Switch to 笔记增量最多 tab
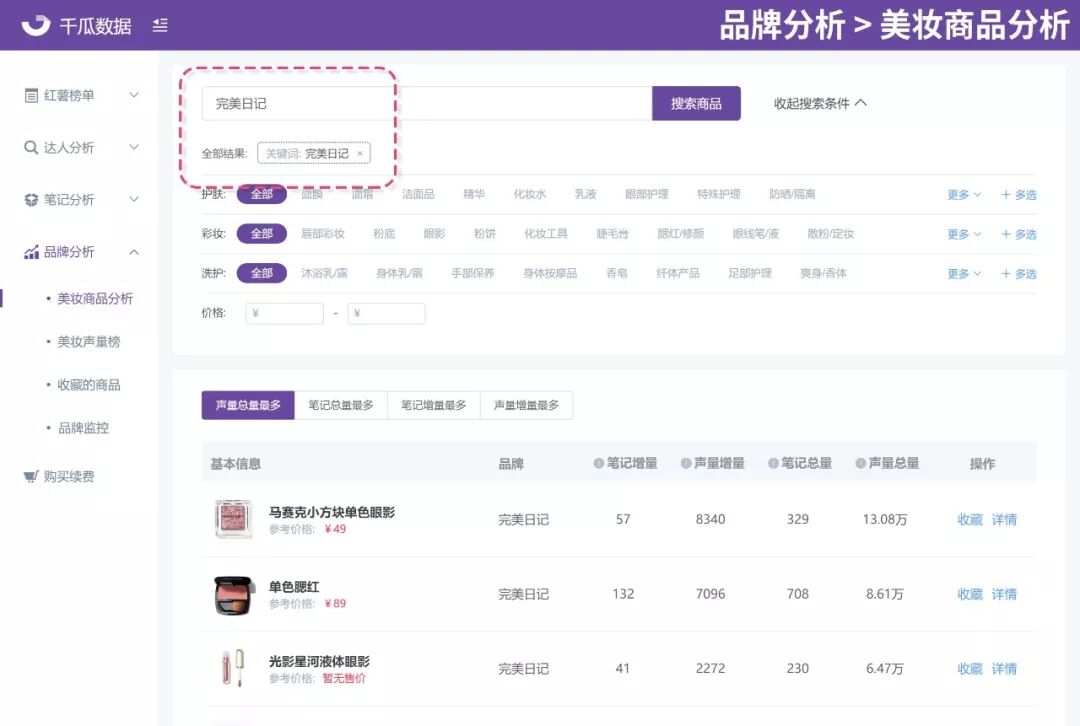This screenshot has width=1080, height=726. 434,405
